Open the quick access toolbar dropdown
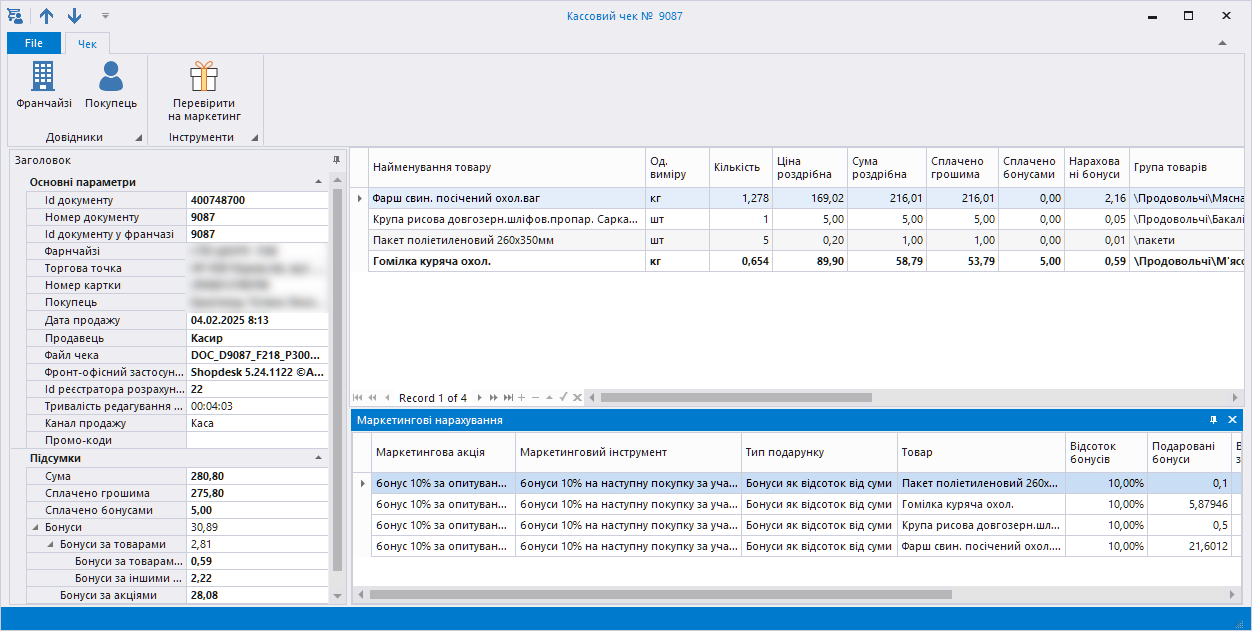Image resolution: width=1252 pixels, height=631 pixels. pos(105,16)
